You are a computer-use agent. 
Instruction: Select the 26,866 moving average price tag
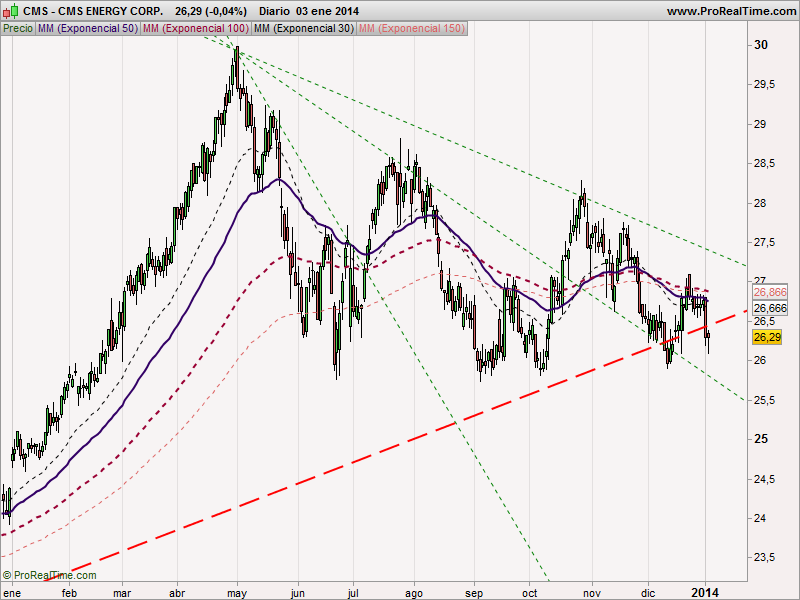pos(770,292)
